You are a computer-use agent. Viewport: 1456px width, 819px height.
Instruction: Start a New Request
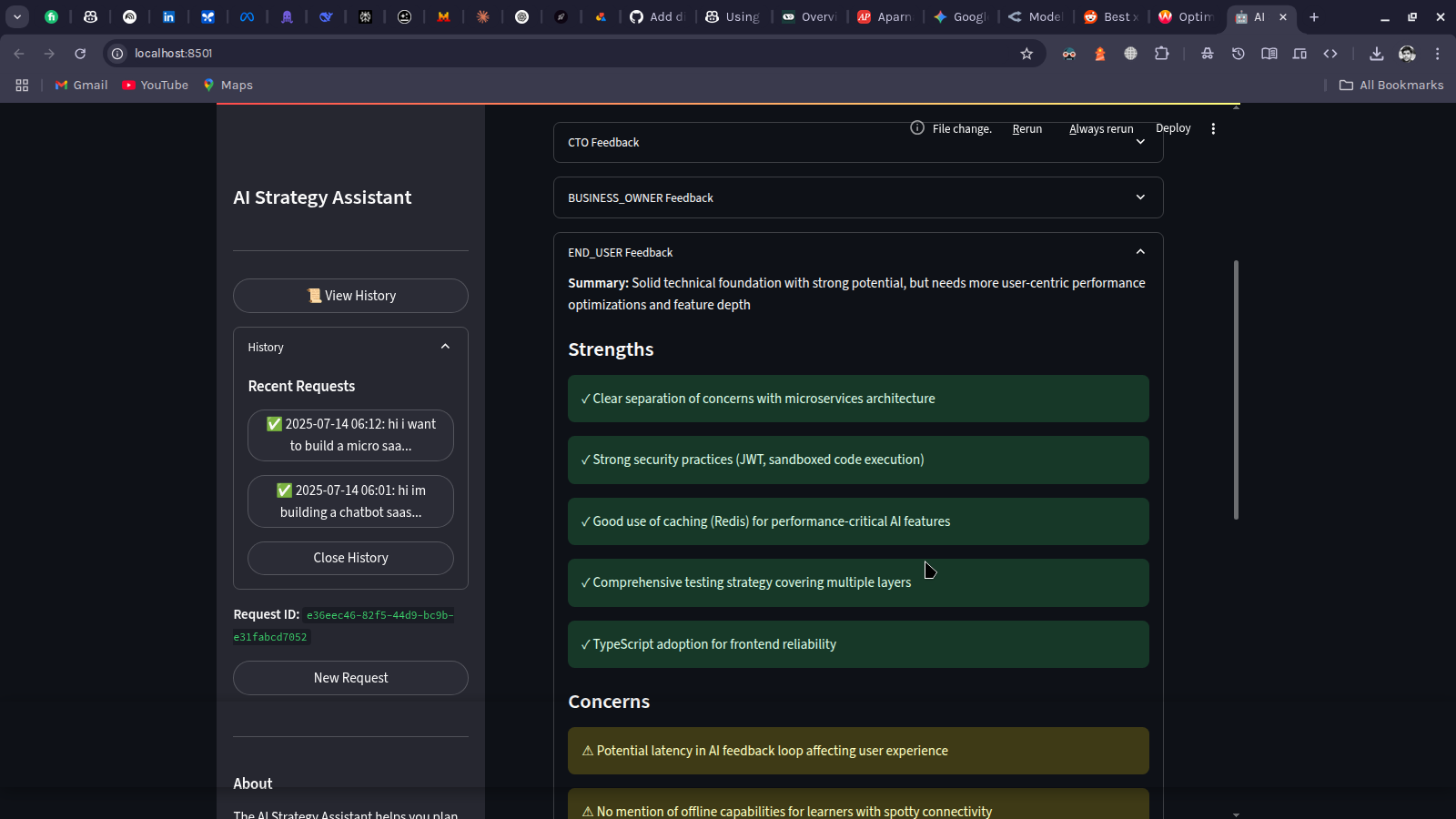click(350, 678)
